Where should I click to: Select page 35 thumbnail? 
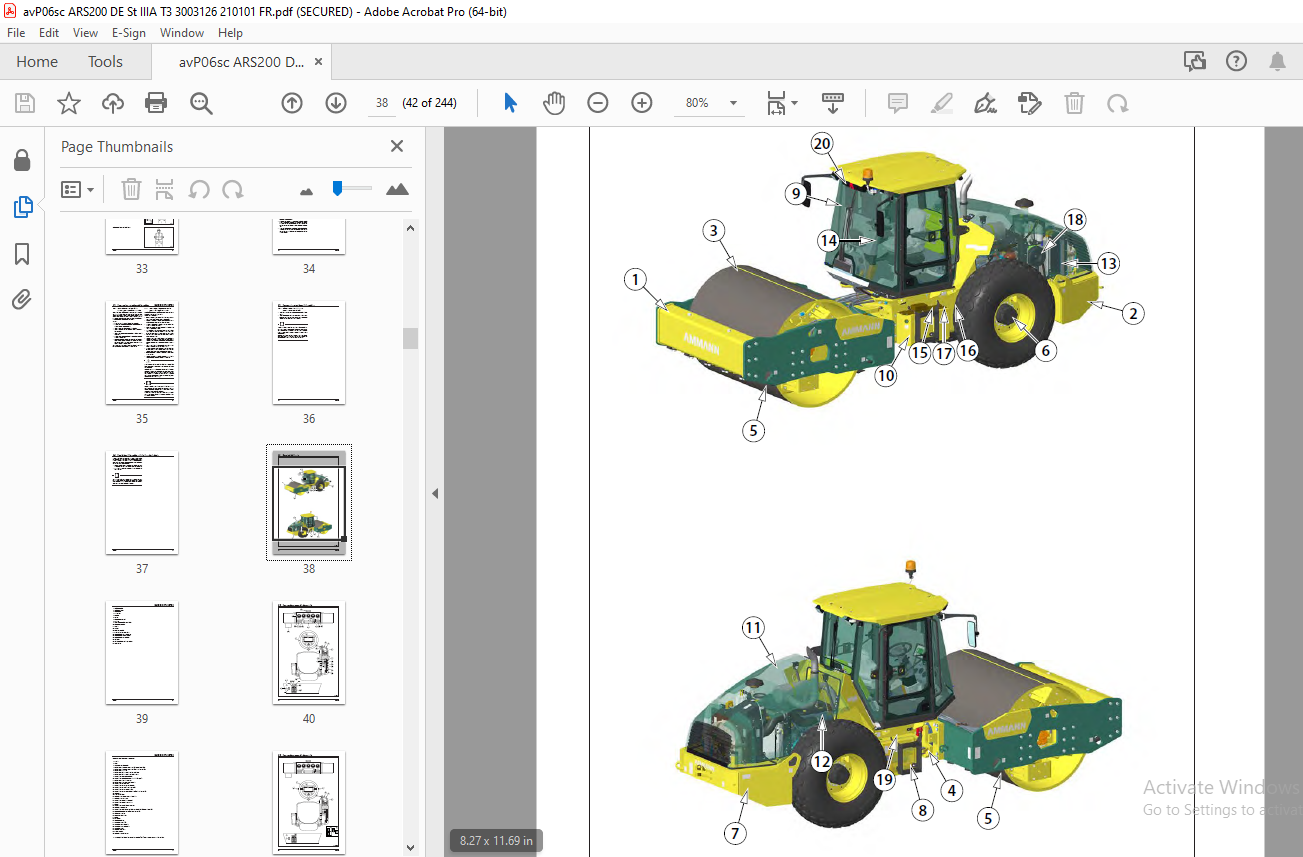pyautogui.click(x=142, y=353)
